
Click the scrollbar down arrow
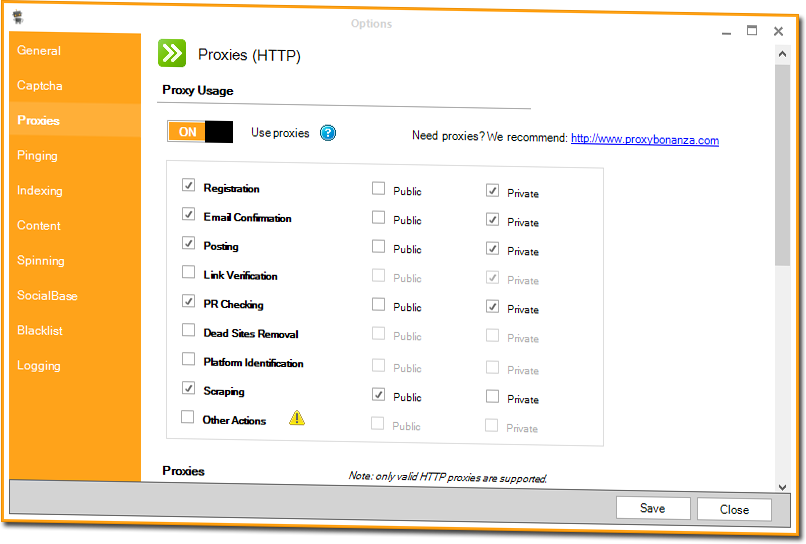(782, 487)
